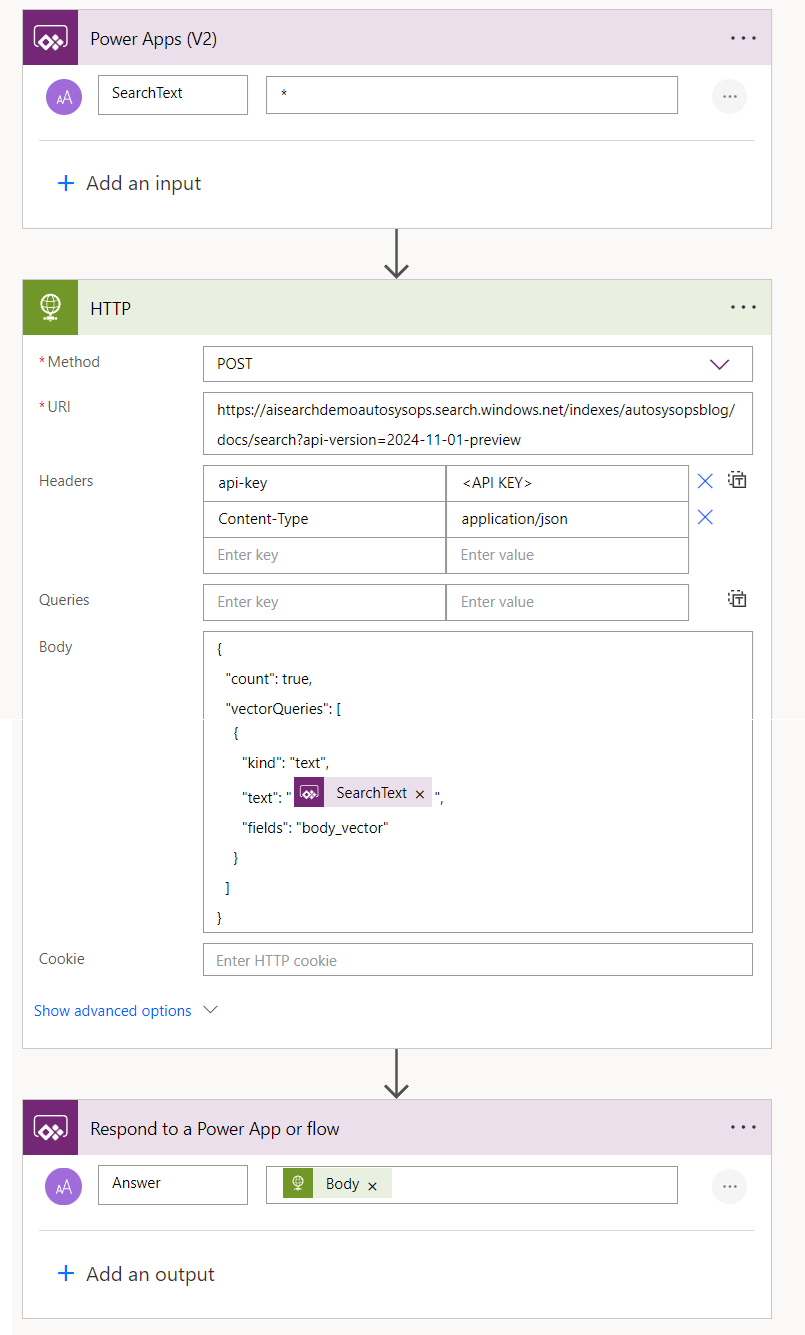805x1335 pixels.
Task: Click the plus icon beside Add an input
Action: pos(66,183)
